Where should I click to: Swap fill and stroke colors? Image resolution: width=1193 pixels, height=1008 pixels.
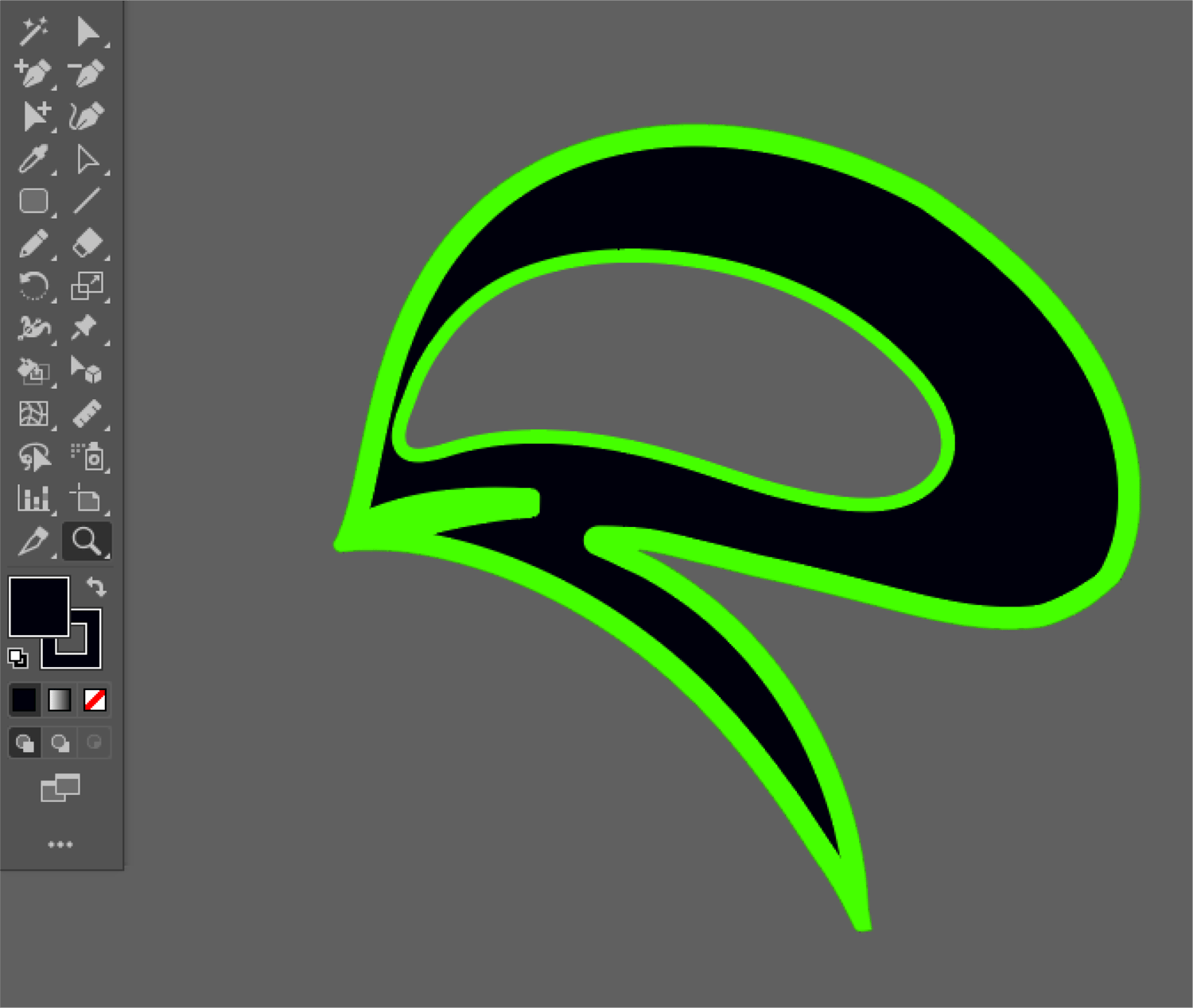pos(96,587)
